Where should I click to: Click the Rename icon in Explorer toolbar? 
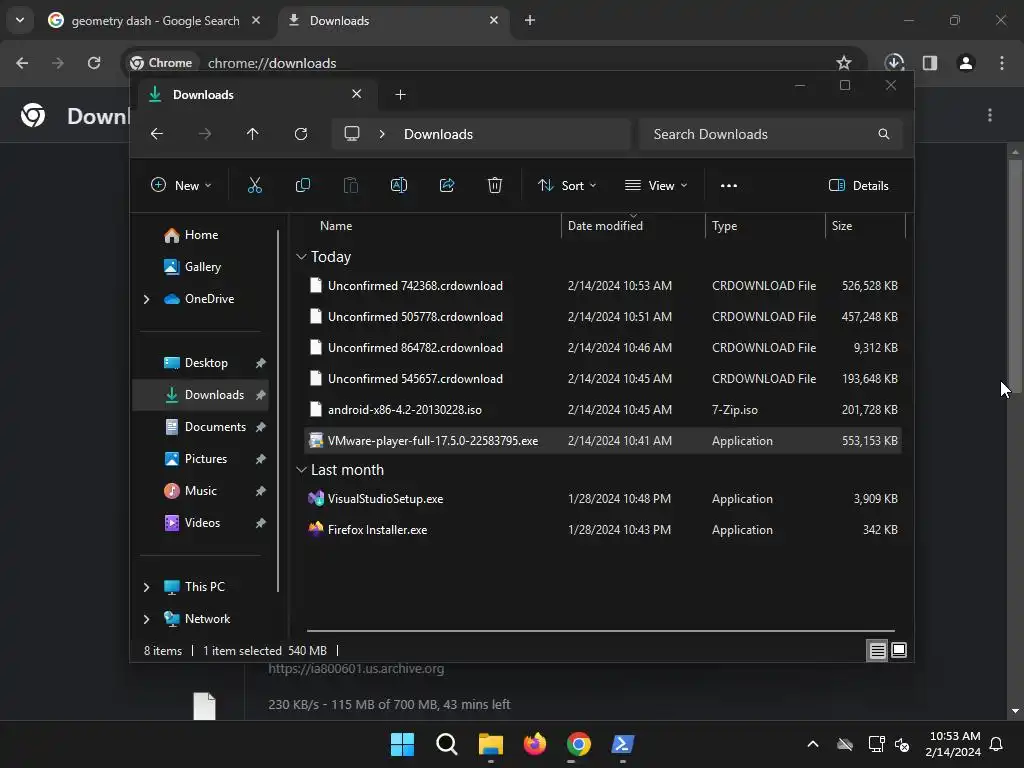(398, 185)
